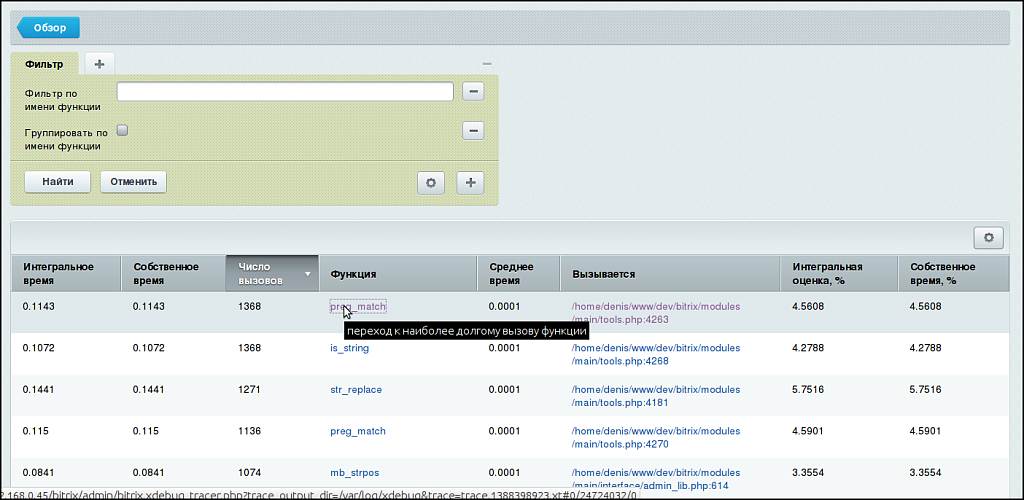Open table settings gear above the grid

point(988,237)
